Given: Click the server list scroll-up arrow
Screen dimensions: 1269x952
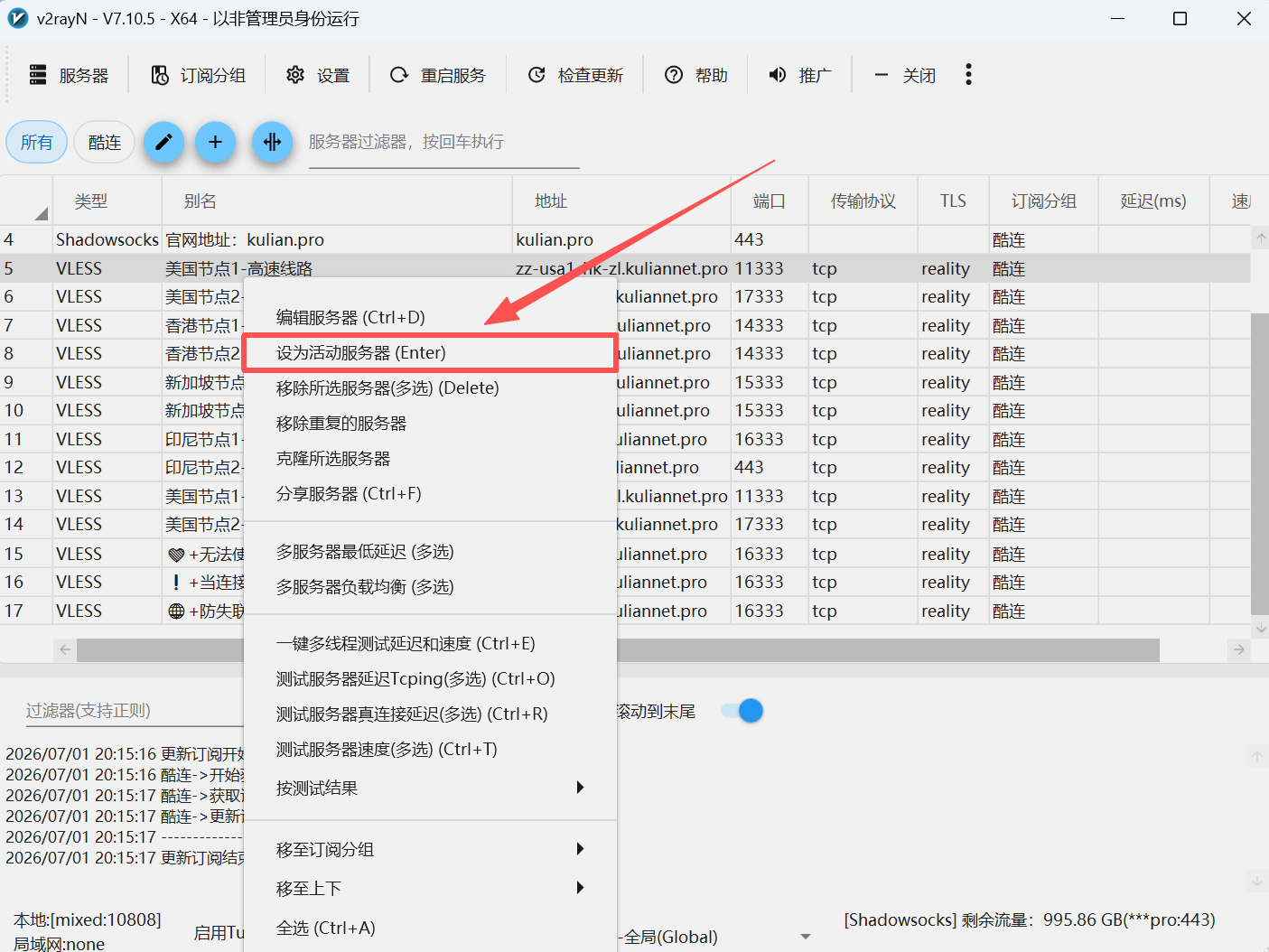Looking at the screenshot, I should tap(1261, 239).
